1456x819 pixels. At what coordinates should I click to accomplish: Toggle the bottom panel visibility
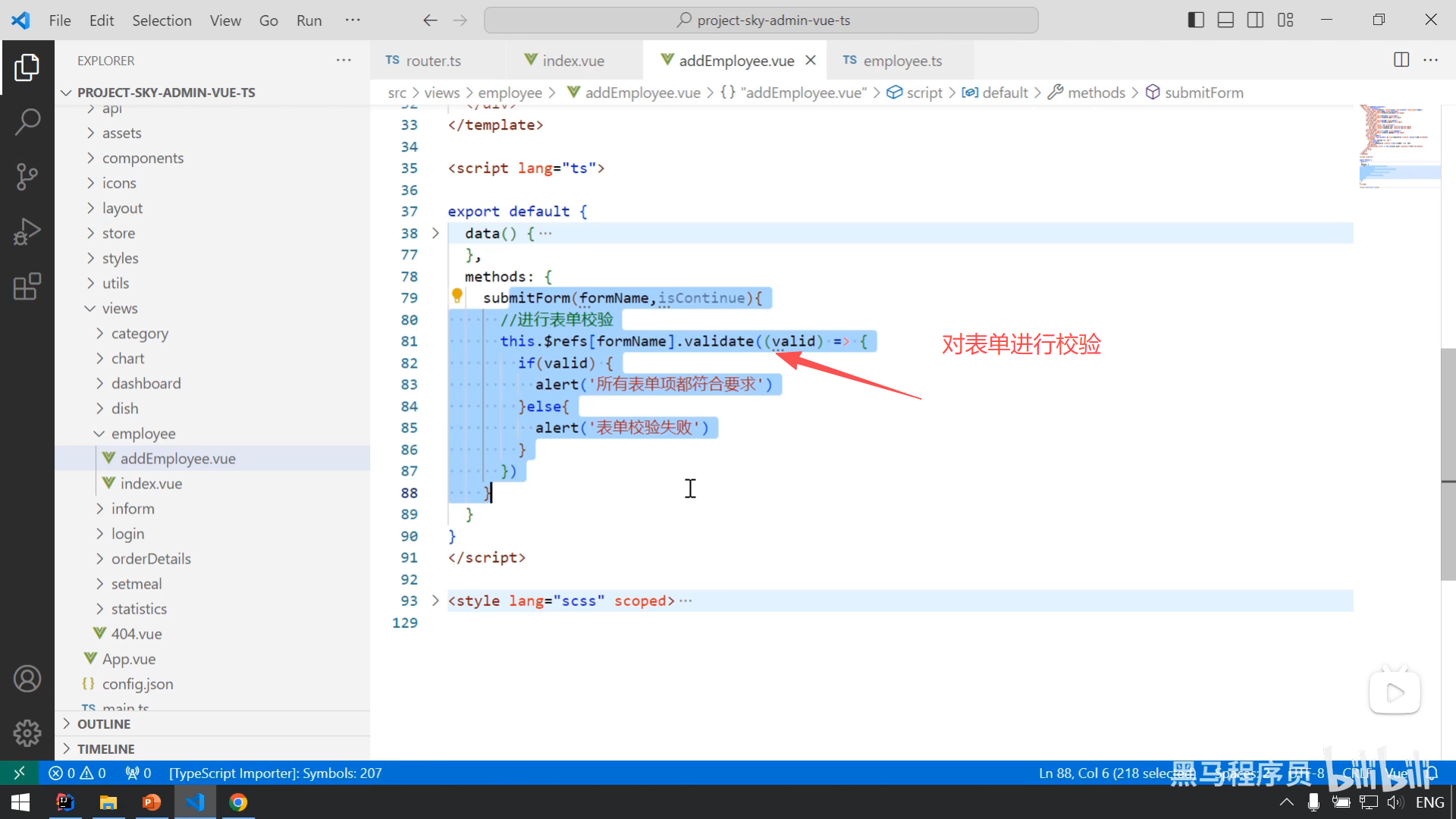click(x=1225, y=20)
